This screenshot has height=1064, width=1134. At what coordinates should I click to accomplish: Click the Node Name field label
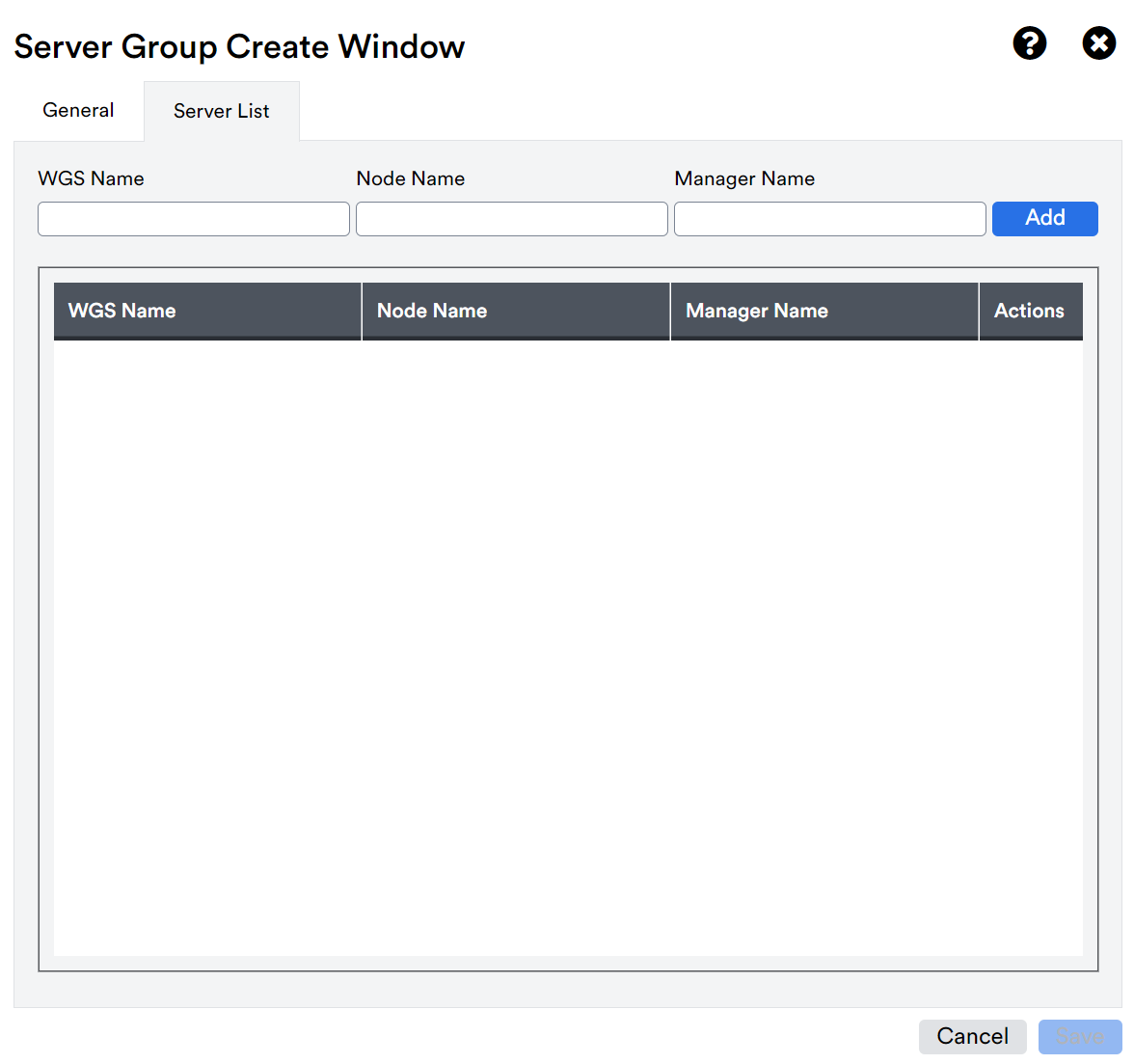point(410,178)
